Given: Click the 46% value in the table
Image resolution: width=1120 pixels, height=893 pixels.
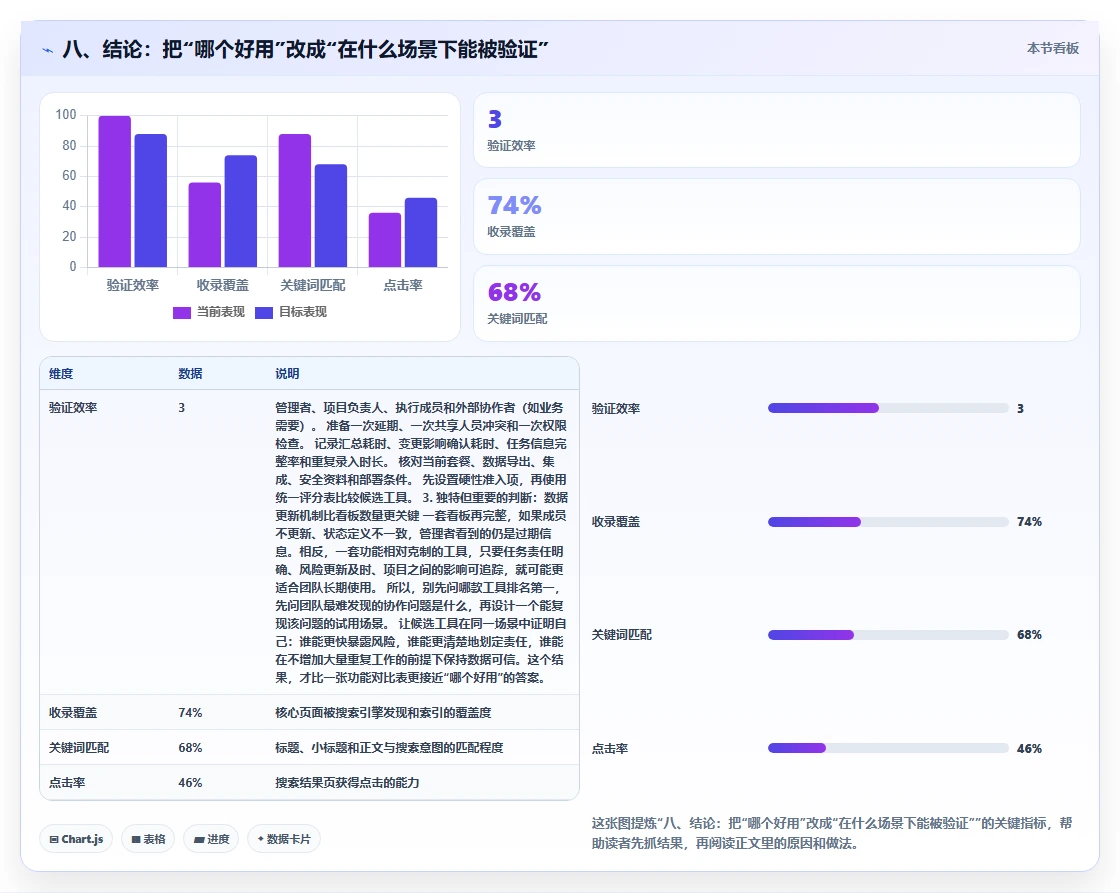Looking at the screenshot, I should (190, 783).
